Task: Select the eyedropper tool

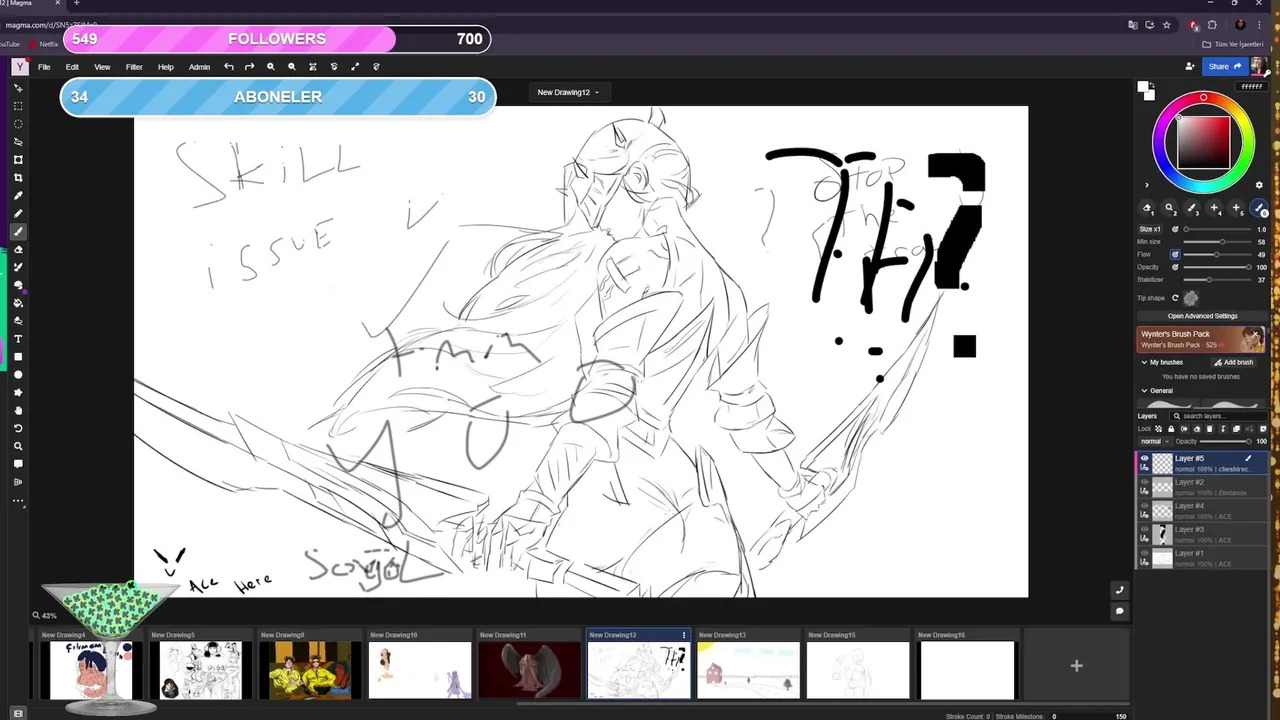Action: point(18,196)
